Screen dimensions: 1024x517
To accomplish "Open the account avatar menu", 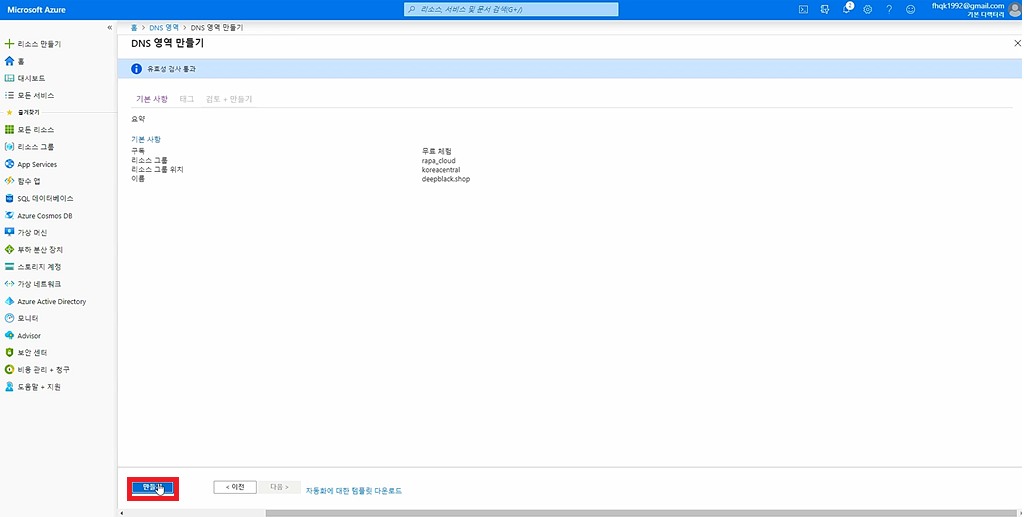I will [1015, 9].
